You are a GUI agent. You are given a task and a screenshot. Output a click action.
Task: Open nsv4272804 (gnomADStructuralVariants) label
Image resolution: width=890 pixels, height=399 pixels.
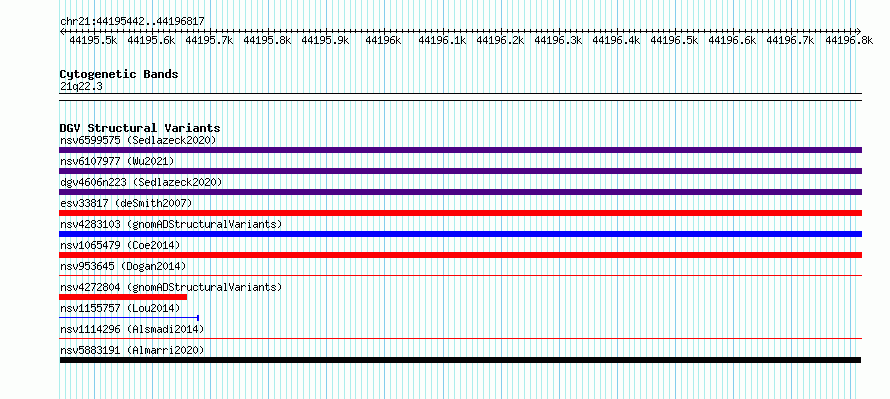171,287
